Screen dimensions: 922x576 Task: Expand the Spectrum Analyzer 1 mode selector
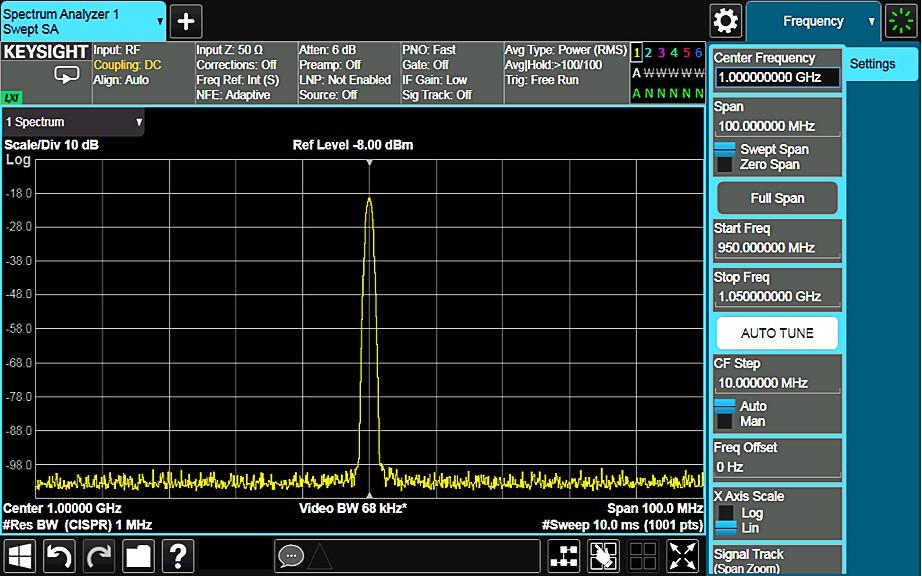tap(80, 21)
